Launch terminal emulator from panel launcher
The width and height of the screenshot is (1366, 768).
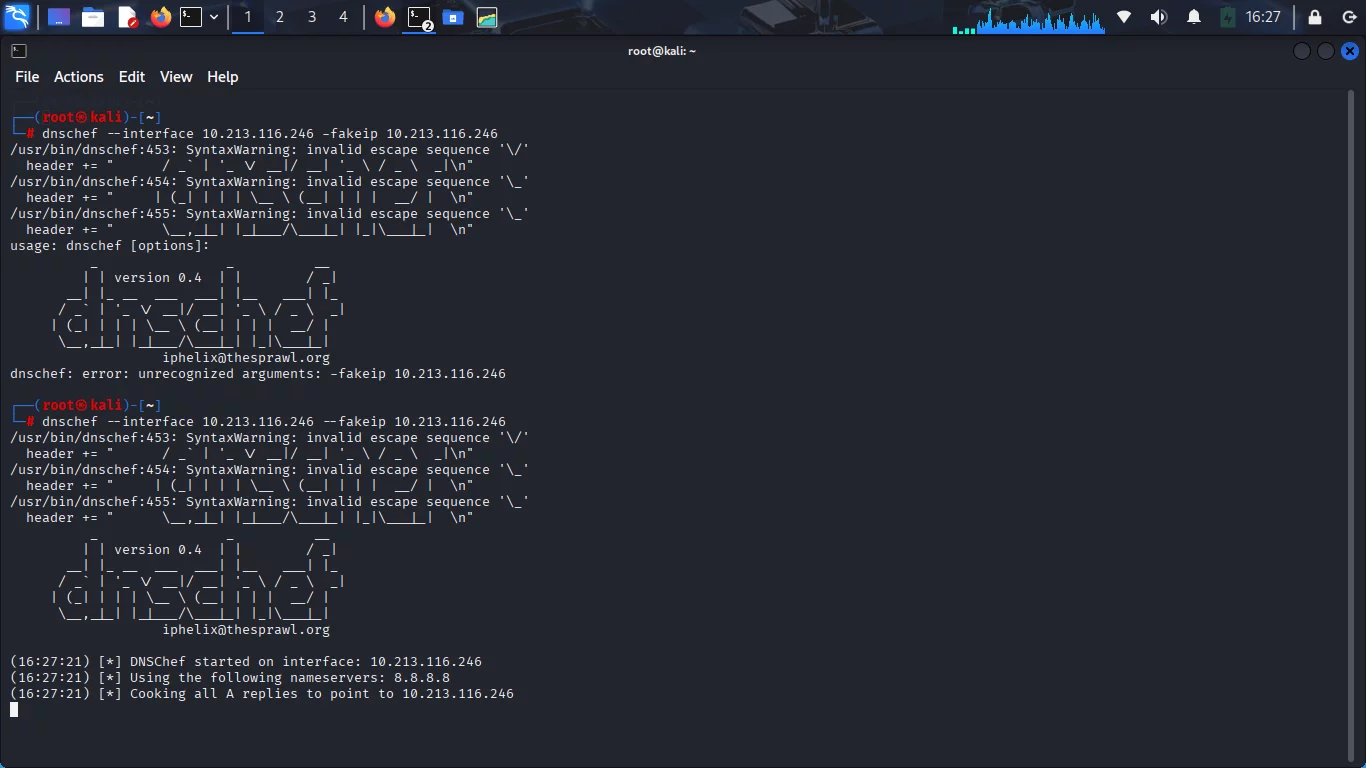pyautogui.click(x=191, y=17)
